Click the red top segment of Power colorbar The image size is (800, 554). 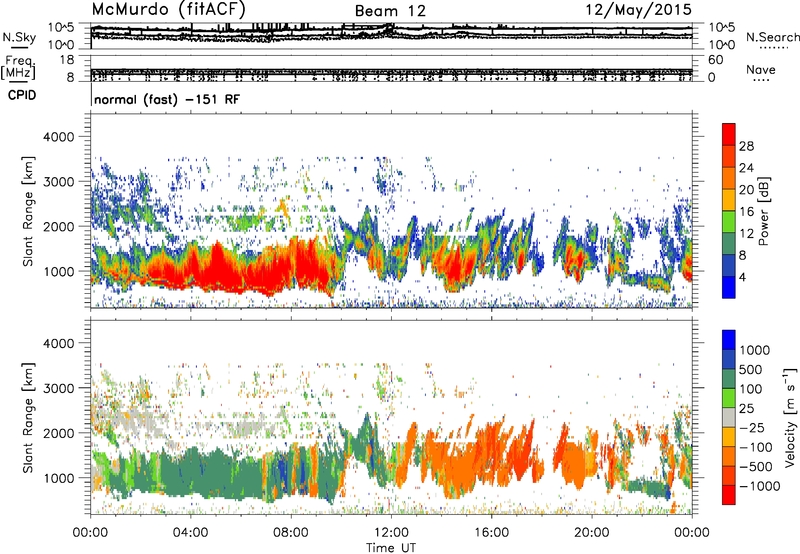(729, 135)
